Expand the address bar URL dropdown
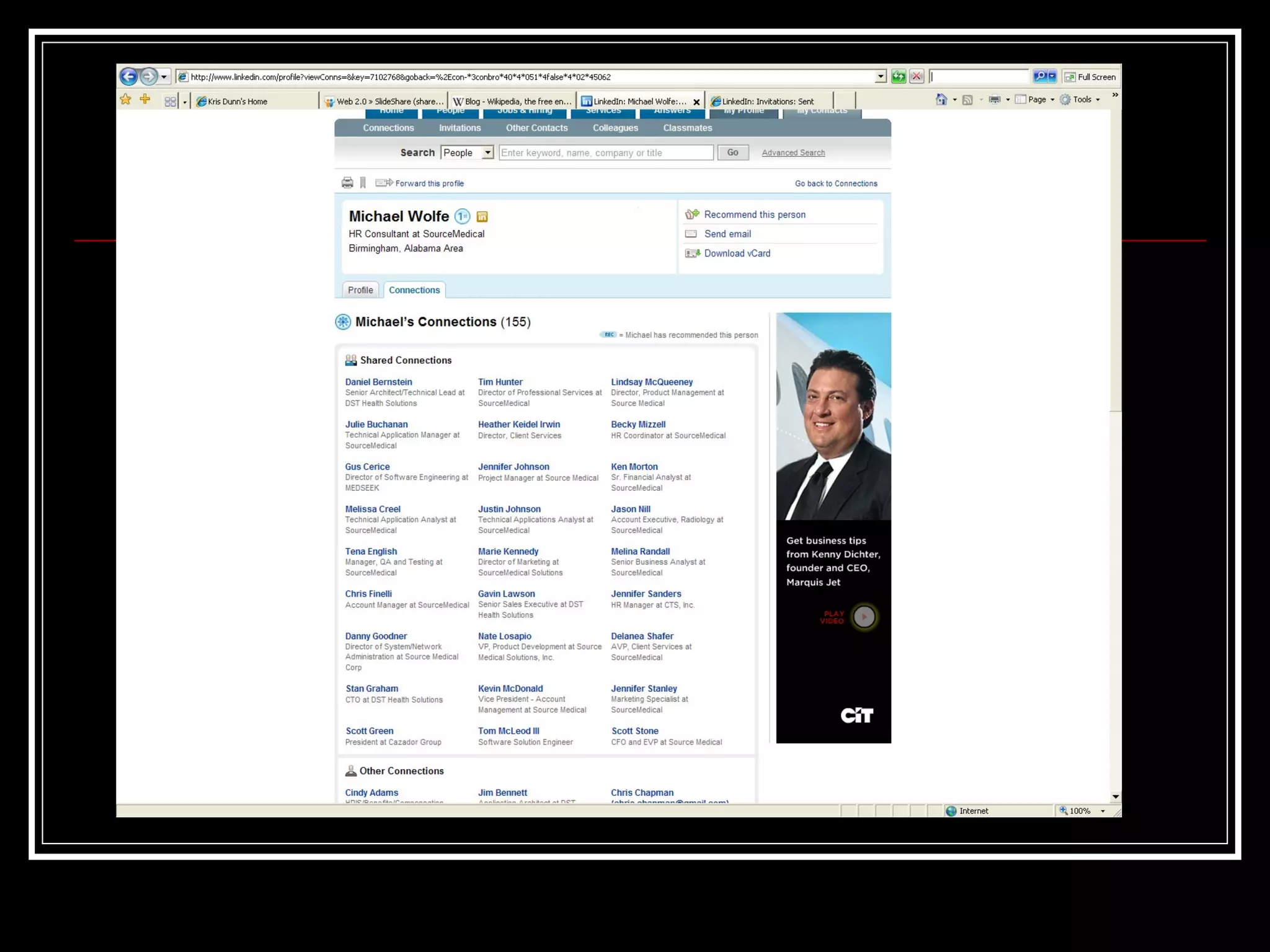This screenshot has width=1270, height=952. point(881,77)
